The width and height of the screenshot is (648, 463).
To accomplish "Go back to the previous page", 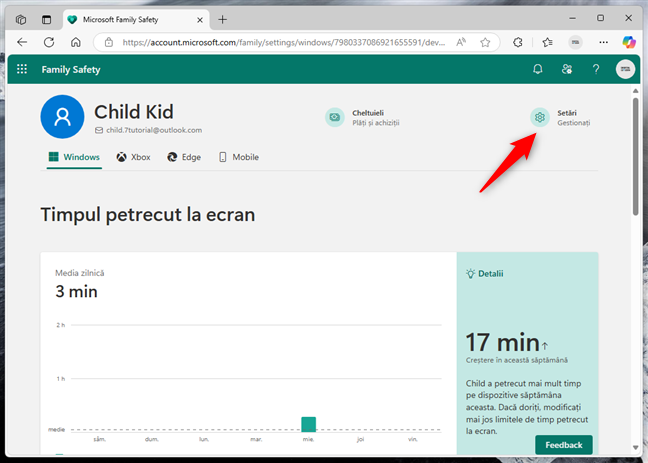I will tap(22, 42).
